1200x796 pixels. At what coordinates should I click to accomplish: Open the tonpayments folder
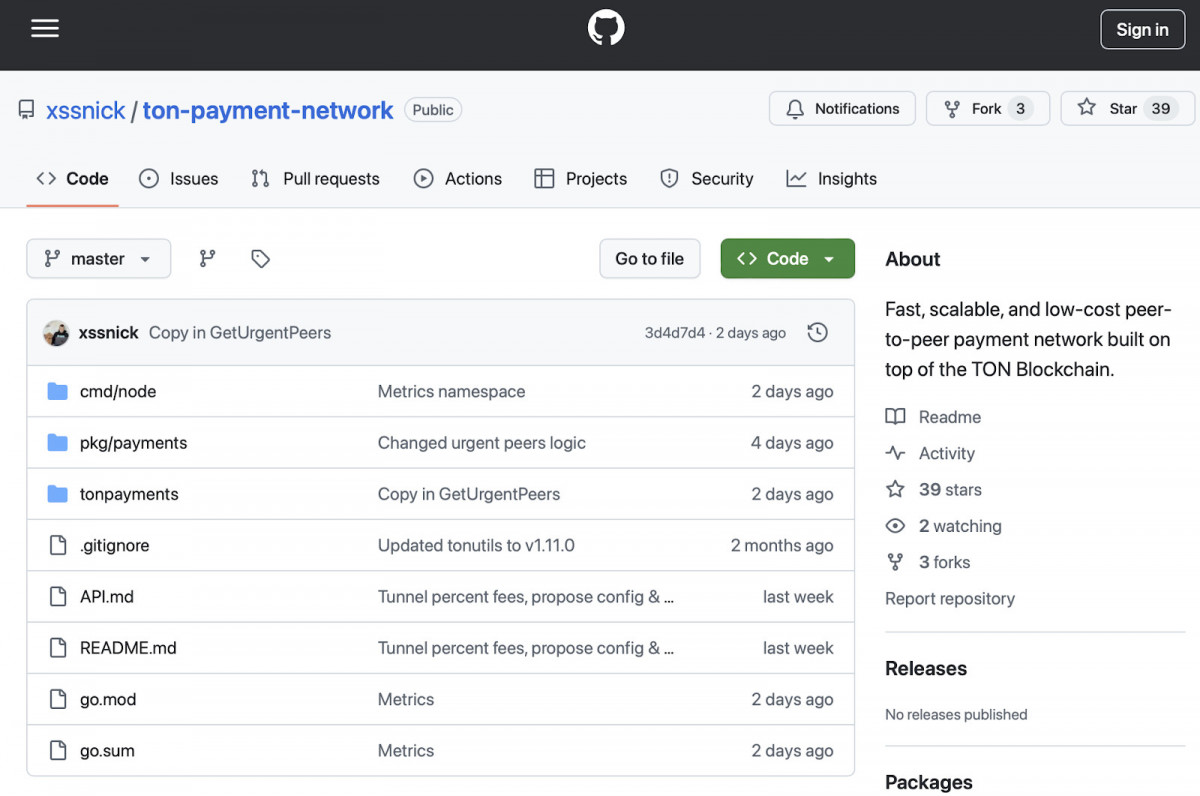click(x=129, y=494)
